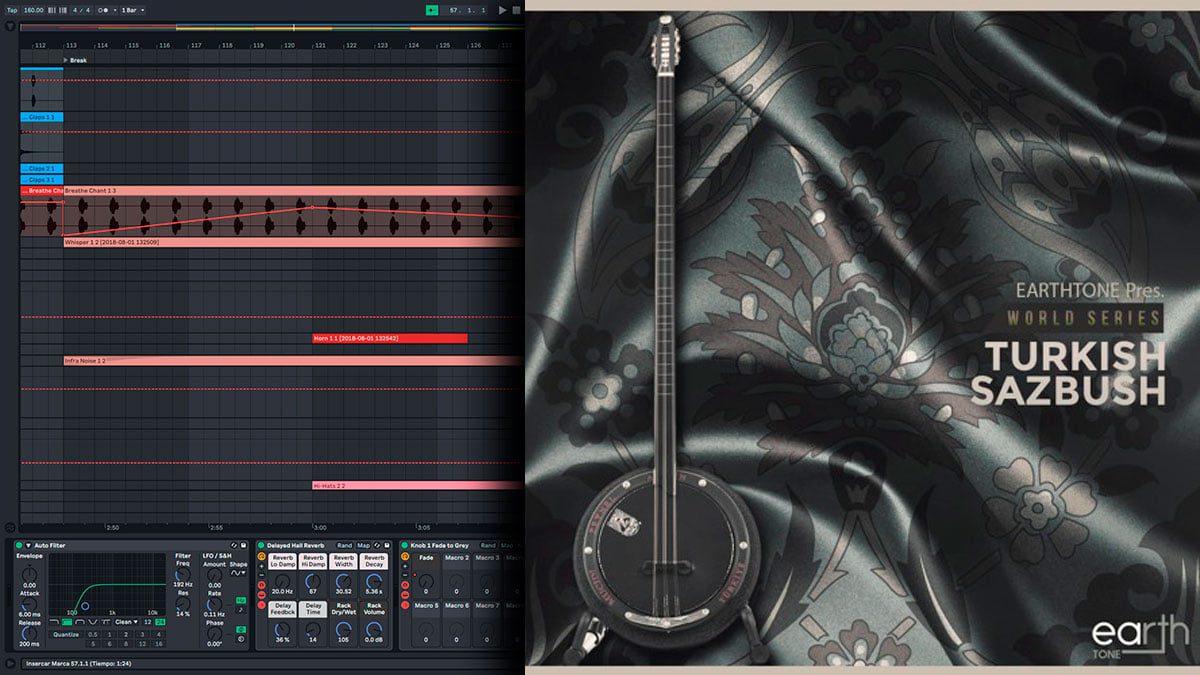Open the 1 Bar quantization dropdown

click(133, 10)
